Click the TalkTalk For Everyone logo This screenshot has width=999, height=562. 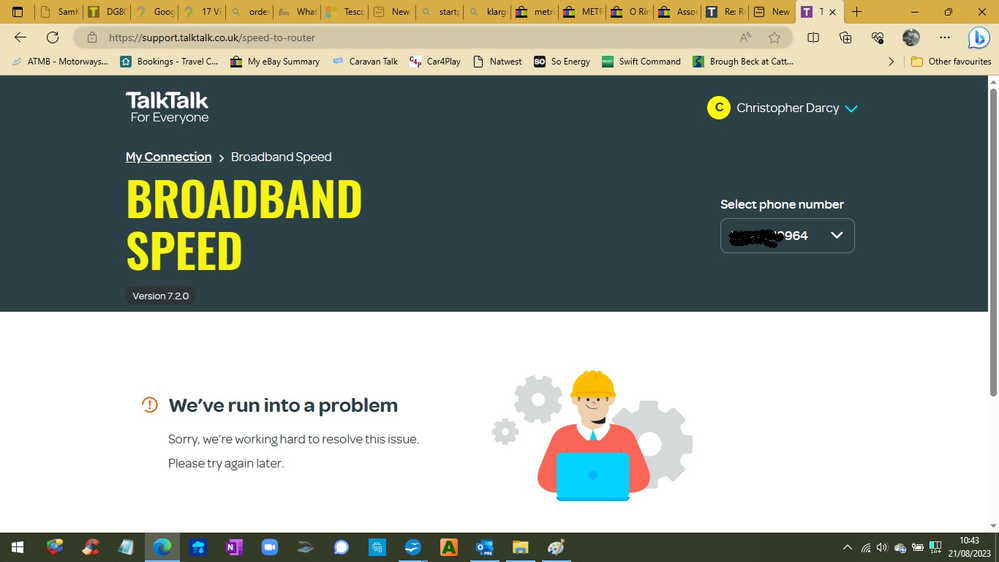(167, 107)
